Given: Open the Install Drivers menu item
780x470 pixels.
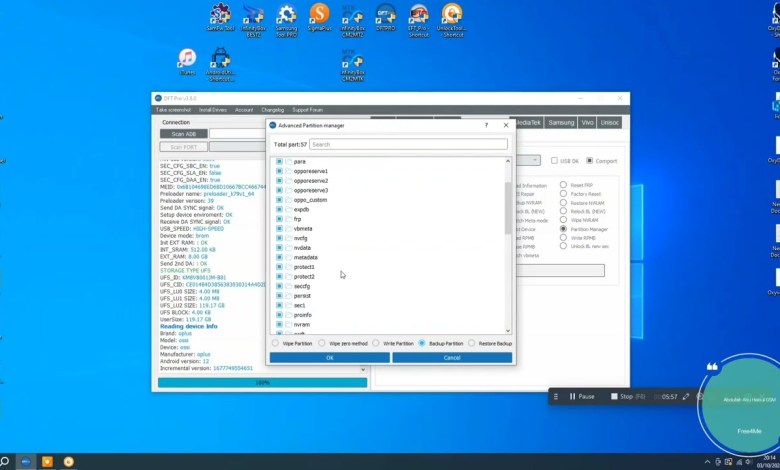Looking at the screenshot, I should click(213, 110).
